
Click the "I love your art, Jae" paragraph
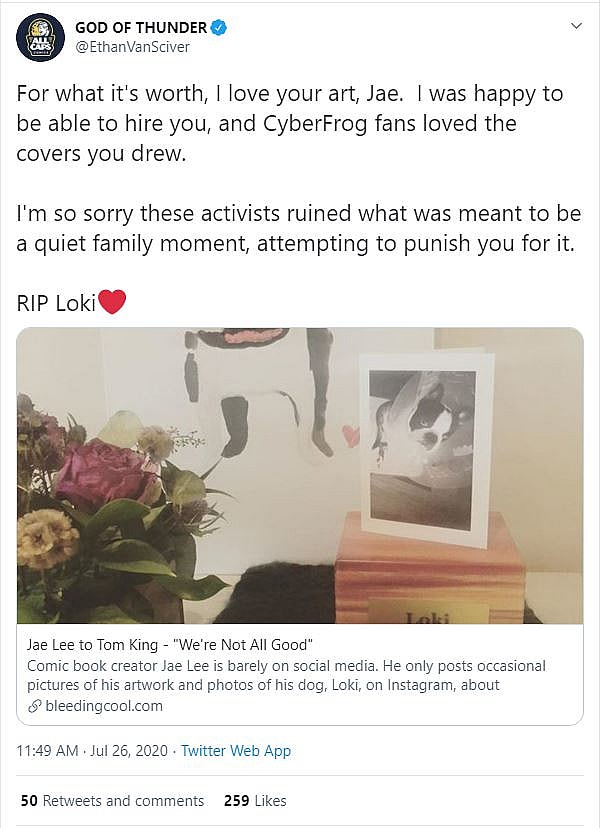(290, 124)
